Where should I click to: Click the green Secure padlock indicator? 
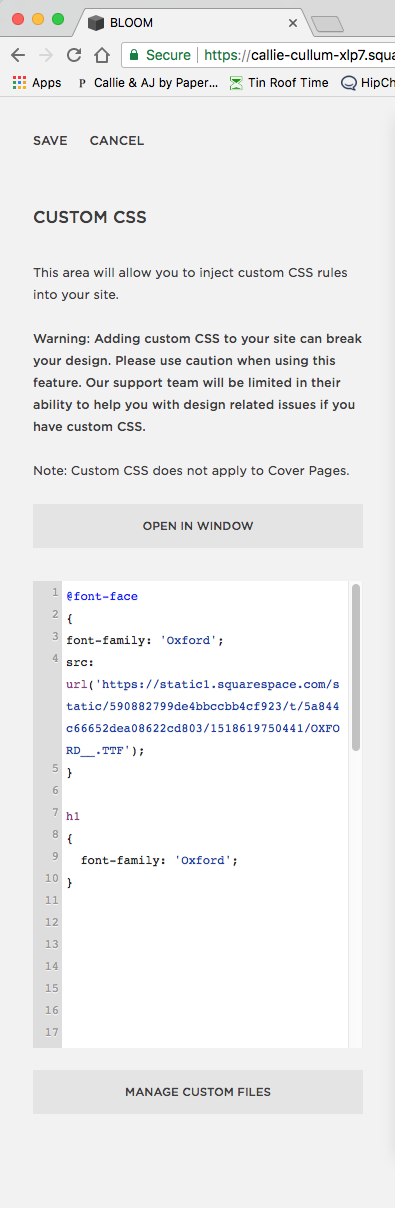point(160,55)
